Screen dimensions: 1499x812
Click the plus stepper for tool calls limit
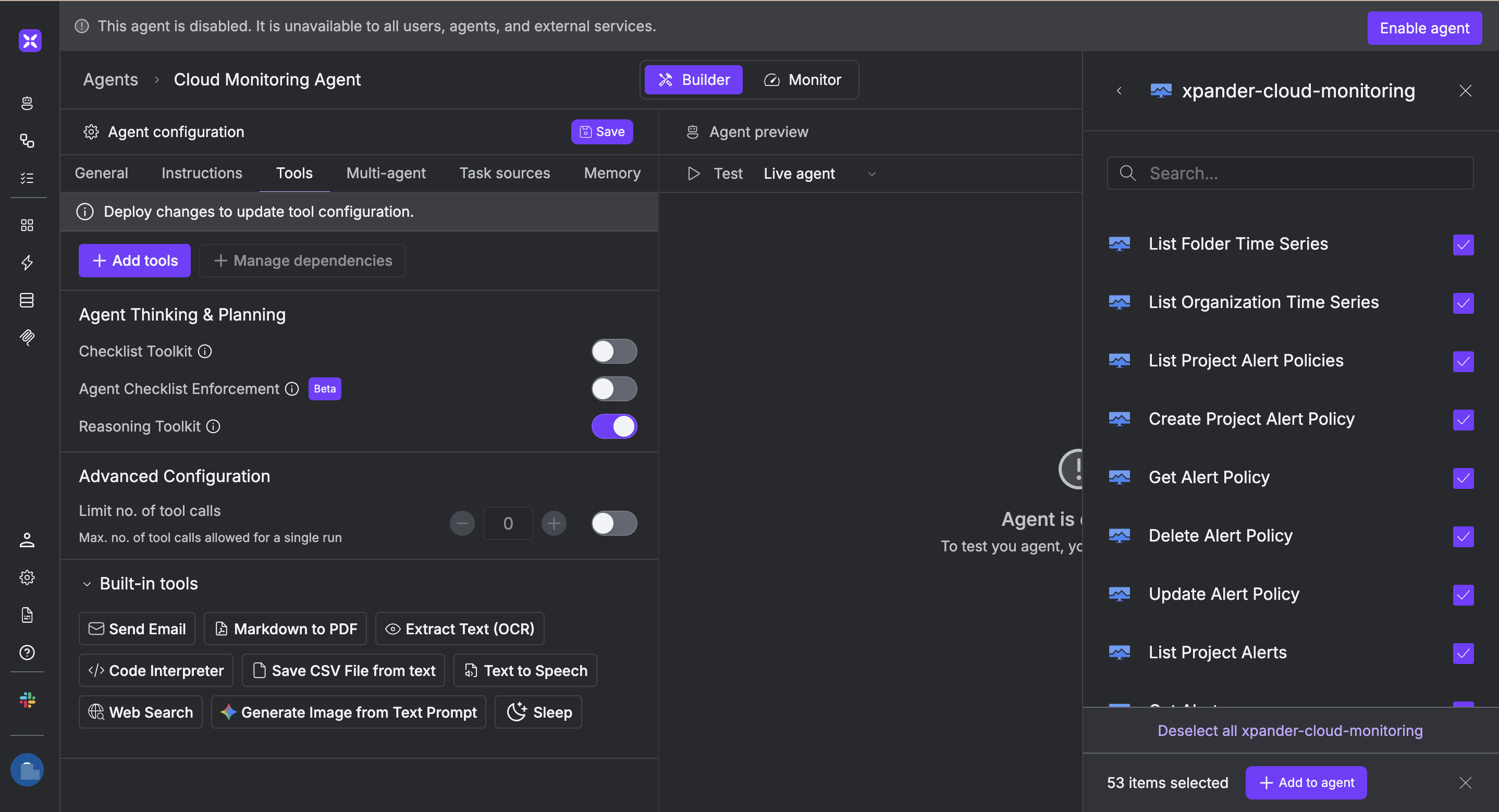point(554,523)
